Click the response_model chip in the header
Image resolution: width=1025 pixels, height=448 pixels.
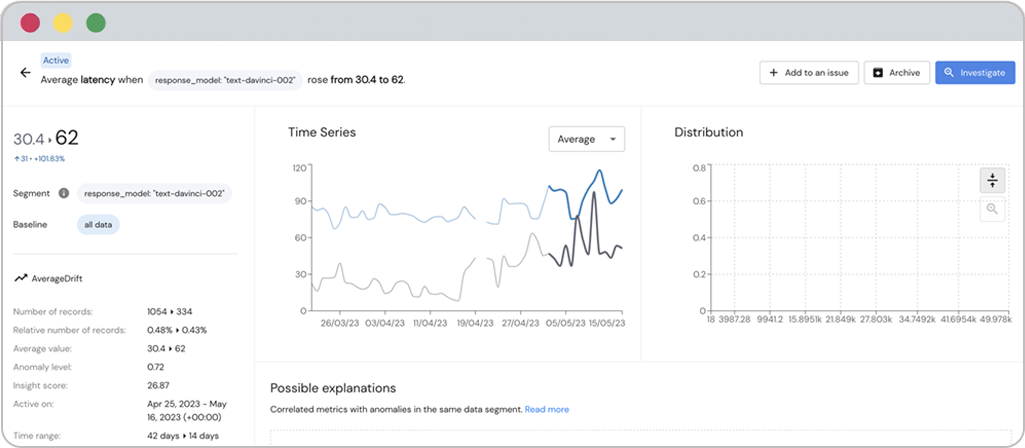[225, 80]
